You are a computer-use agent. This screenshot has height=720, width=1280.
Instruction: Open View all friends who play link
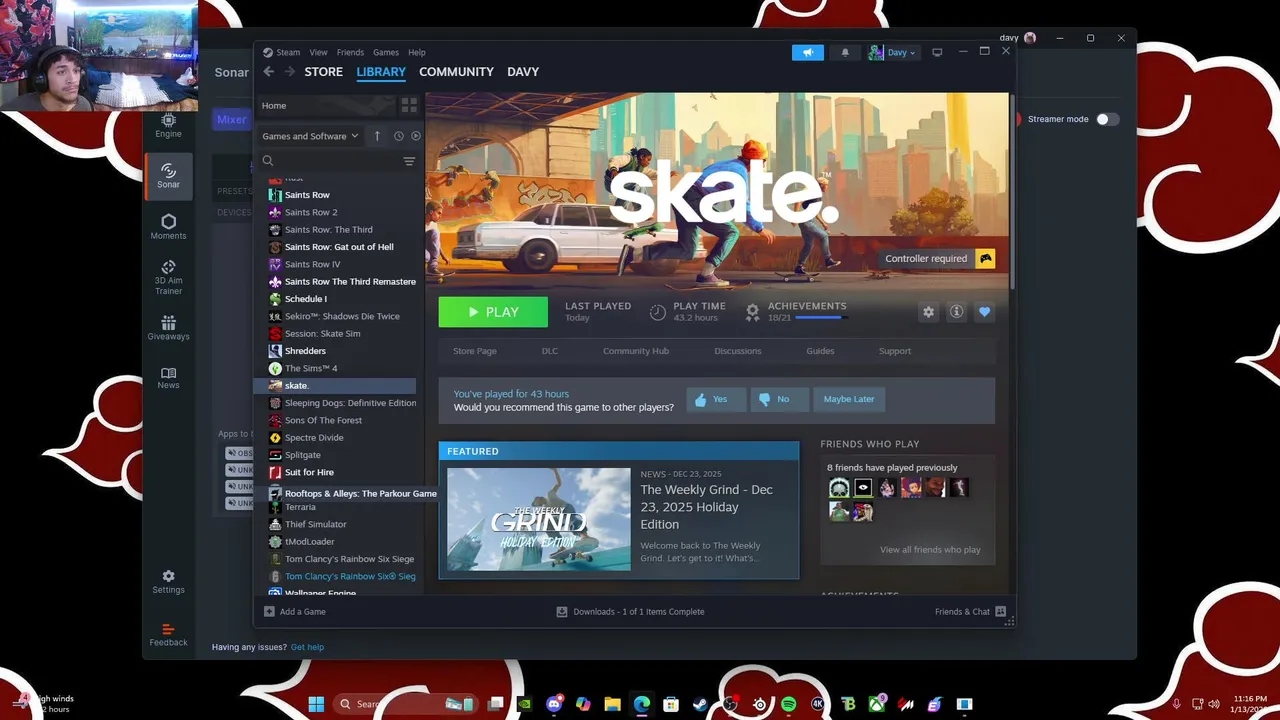(930, 550)
